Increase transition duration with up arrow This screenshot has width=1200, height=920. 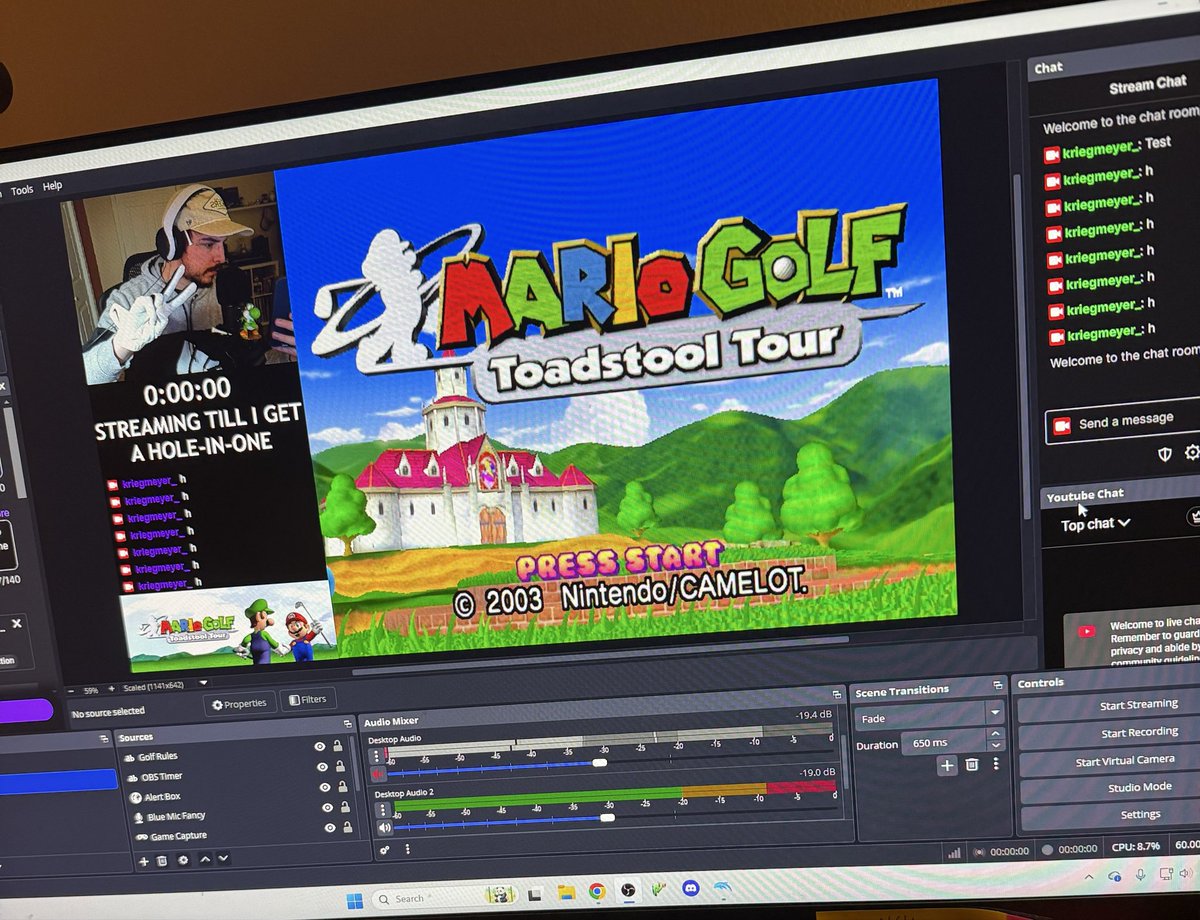[x=995, y=734]
